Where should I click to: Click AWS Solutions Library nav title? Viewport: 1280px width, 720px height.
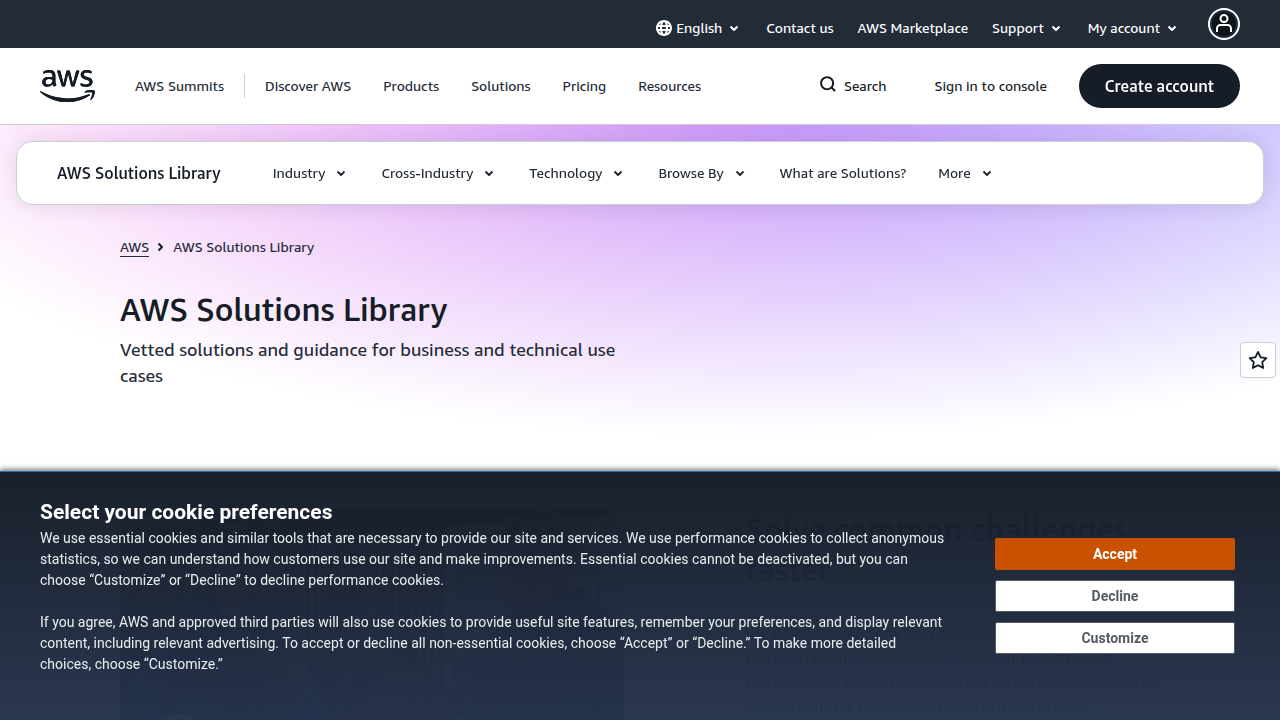click(x=139, y=173)
